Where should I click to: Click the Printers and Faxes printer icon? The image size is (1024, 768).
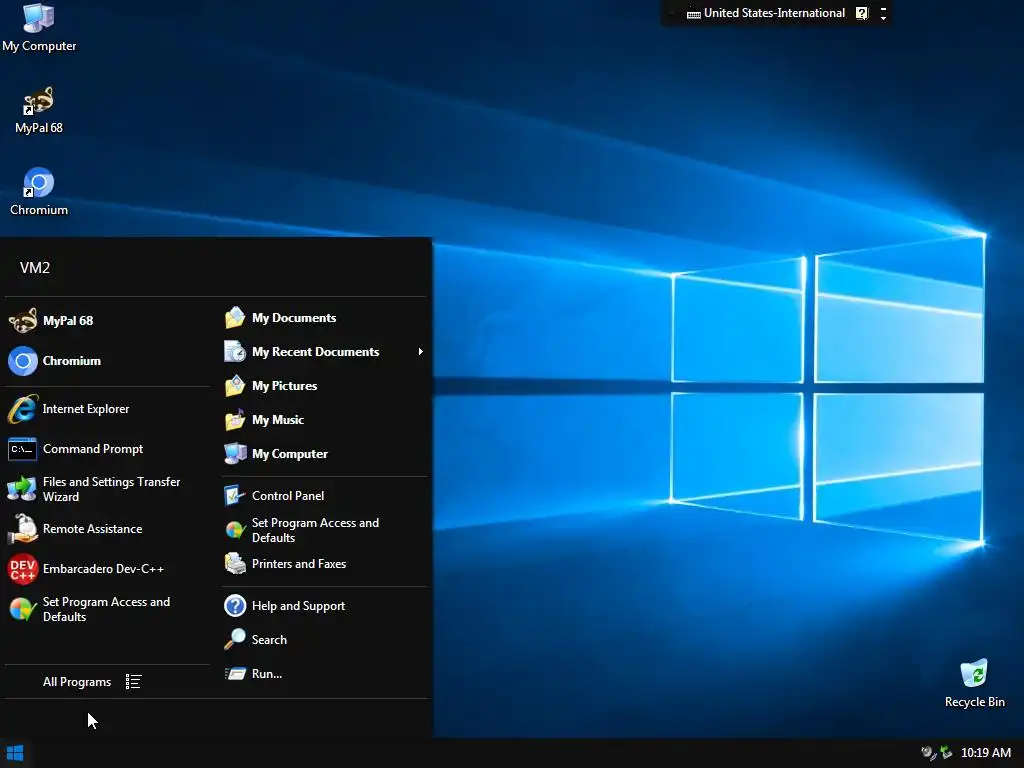click(x=234, y=564)
